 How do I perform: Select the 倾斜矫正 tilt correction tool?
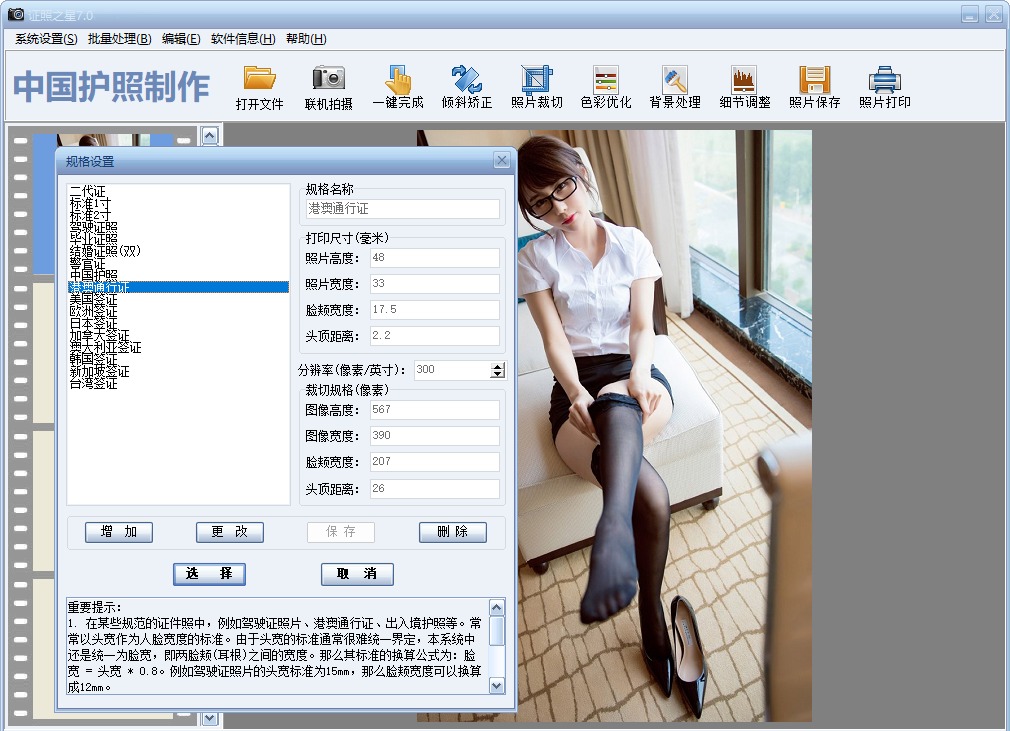(x=467, y=79)
